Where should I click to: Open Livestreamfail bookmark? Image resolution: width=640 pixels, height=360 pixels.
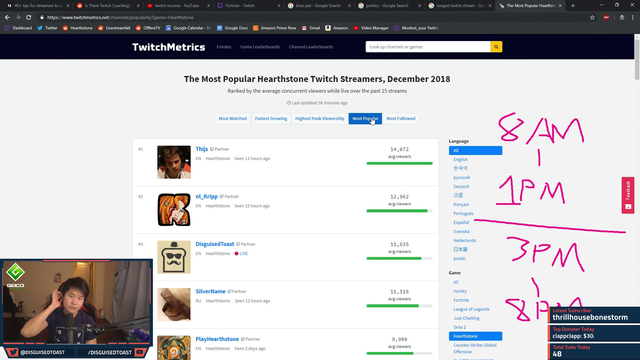point(114,28)
